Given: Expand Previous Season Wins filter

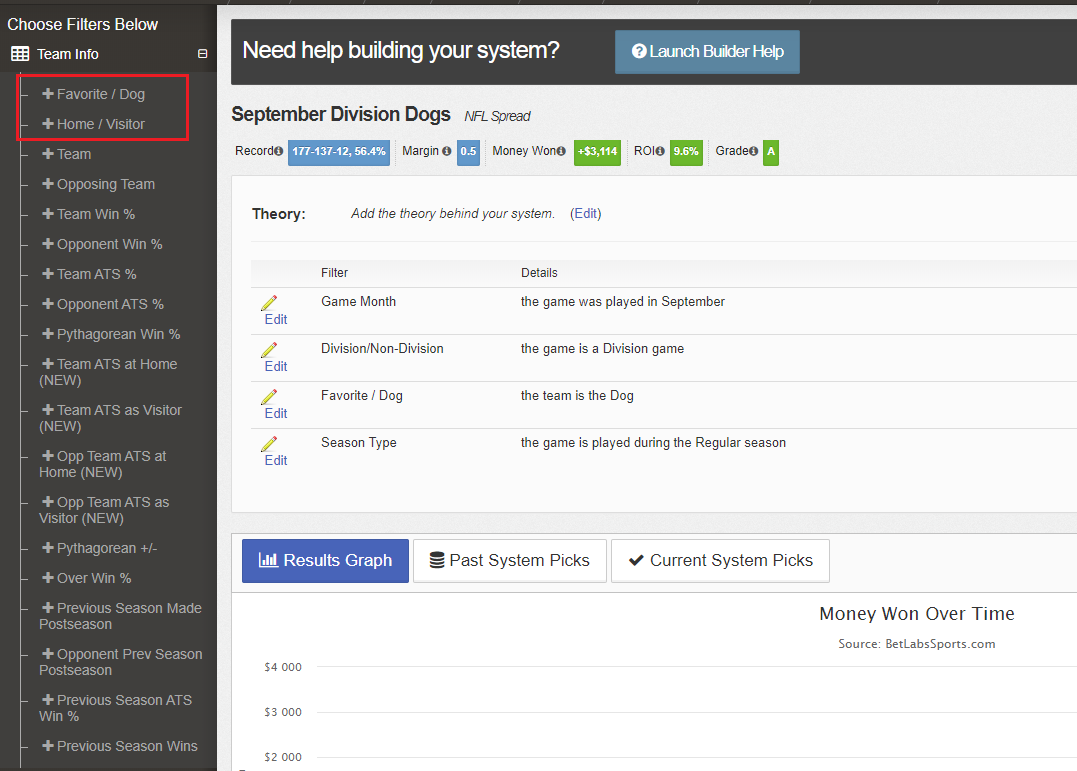Looking at the screenshot, I should click(119, 746).
